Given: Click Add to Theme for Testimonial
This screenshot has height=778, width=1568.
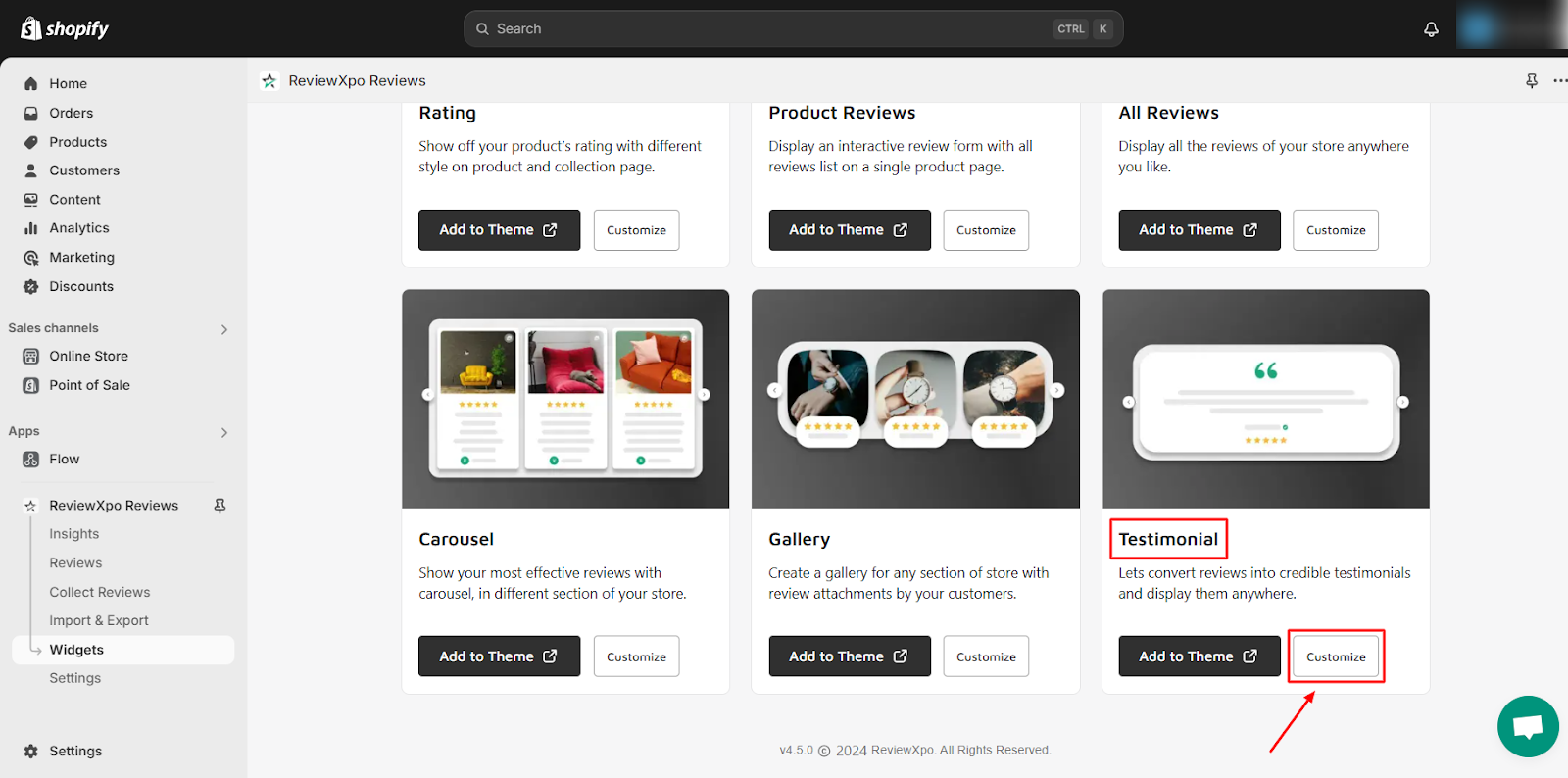Looking at the screenshot, I should click(x=1200, y=656).
